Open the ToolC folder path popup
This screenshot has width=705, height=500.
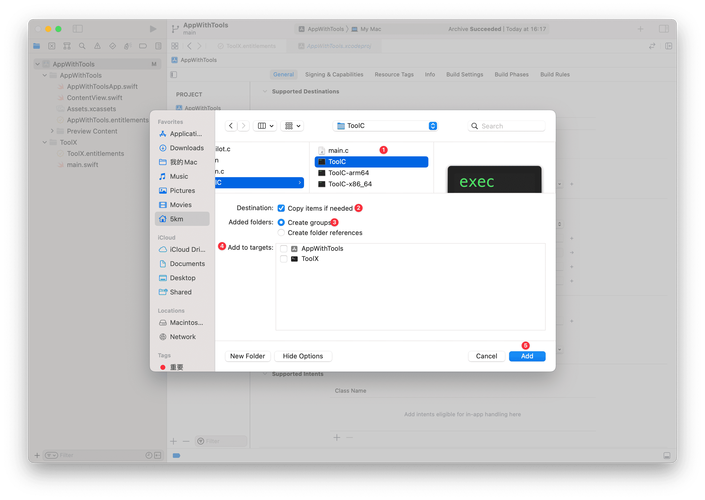(x=386, y=126)
